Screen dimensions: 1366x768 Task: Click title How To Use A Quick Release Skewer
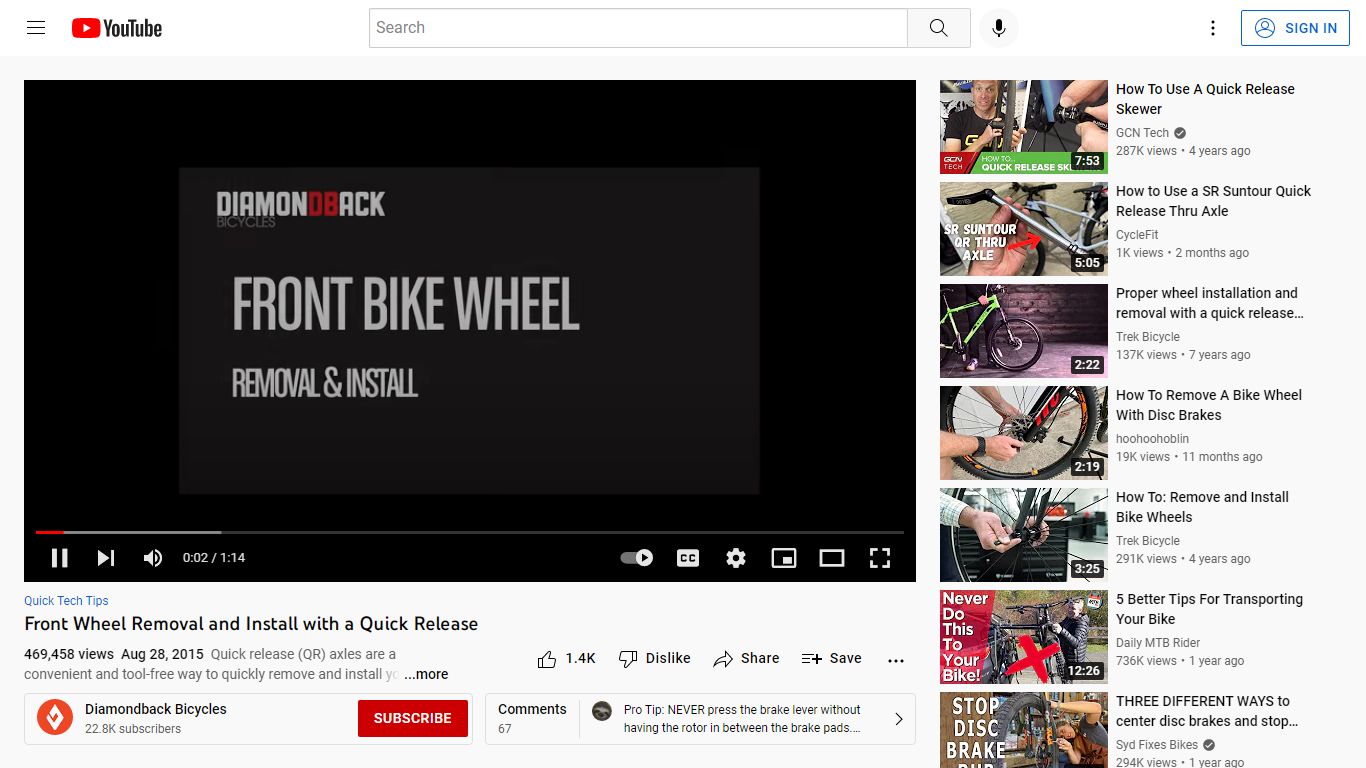(1205, 99)
